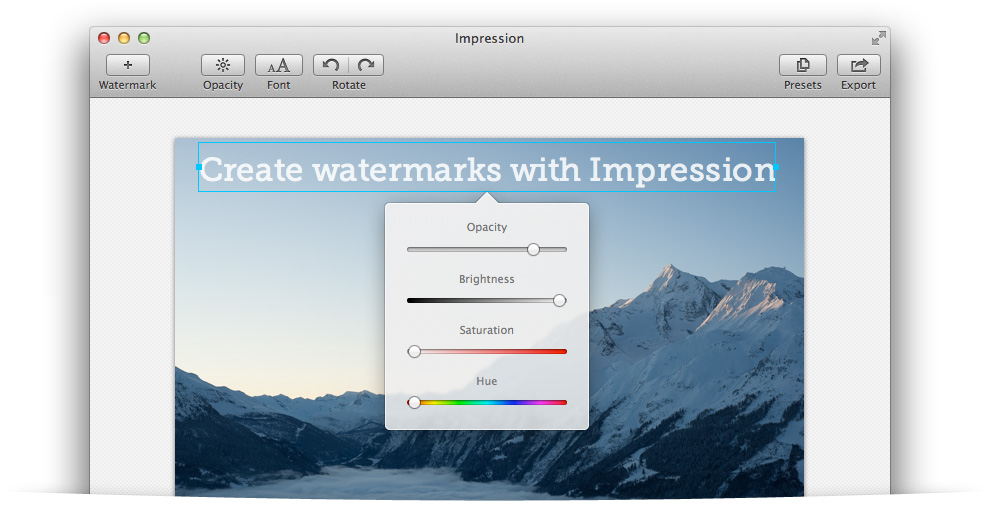
Task: Open the Opacity toolbar button
Action: 223,65
